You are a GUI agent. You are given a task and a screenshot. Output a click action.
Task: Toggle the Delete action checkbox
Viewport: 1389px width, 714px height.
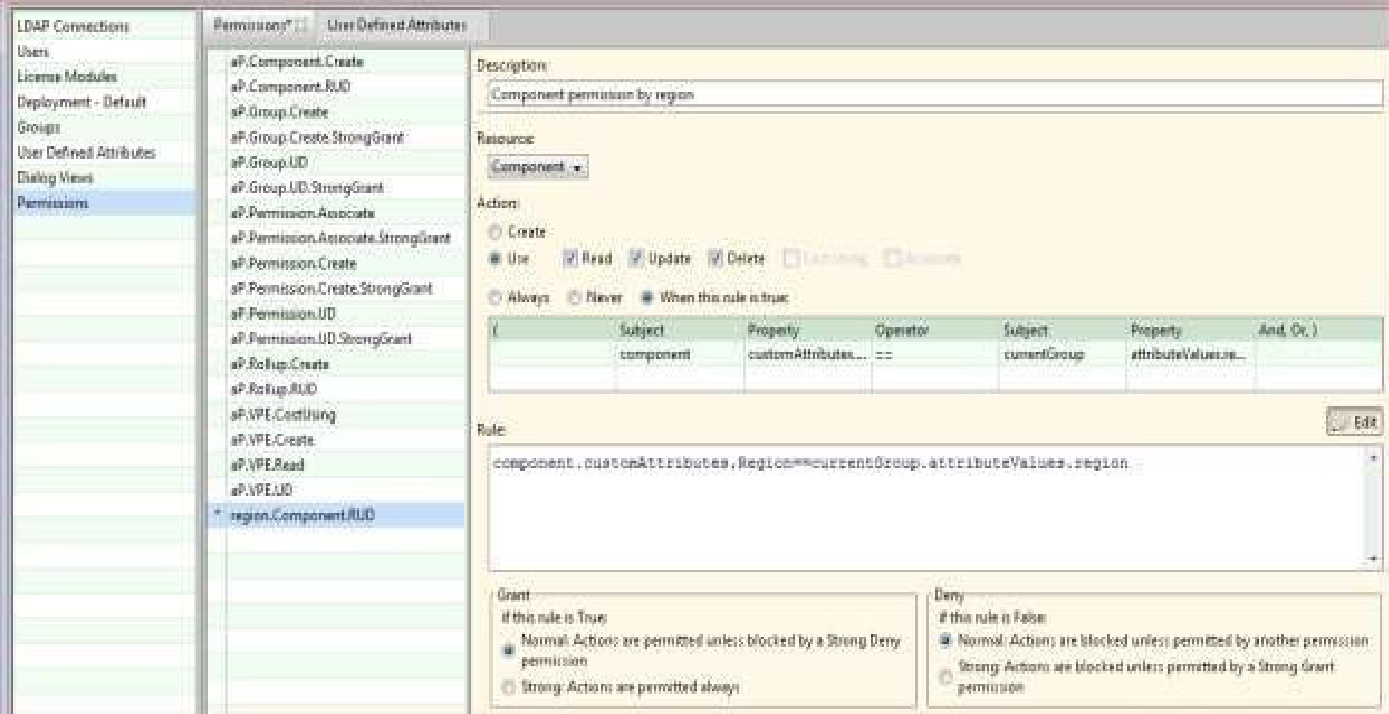pyautogui.click(x=715, y=258)
